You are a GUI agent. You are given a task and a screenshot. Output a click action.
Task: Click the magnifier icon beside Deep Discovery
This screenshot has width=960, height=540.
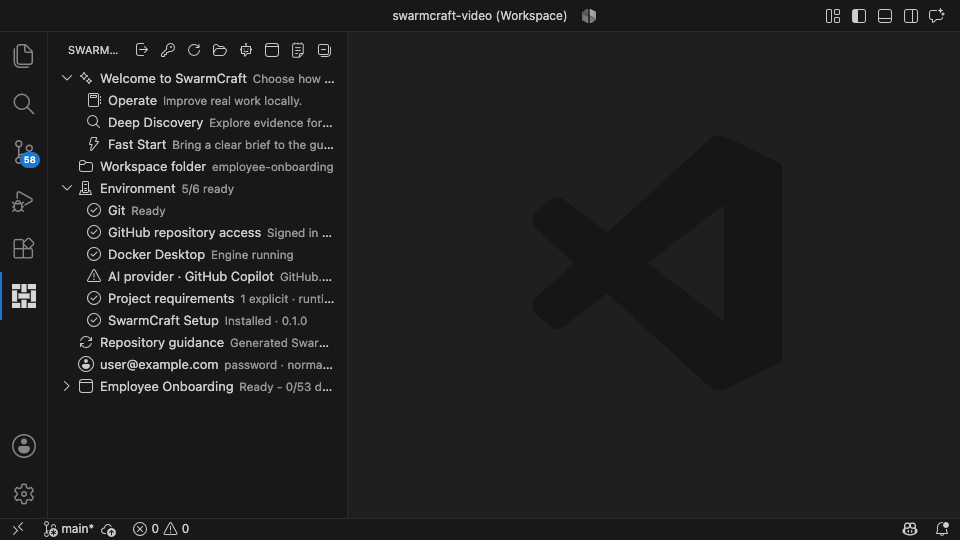point(93,122)
